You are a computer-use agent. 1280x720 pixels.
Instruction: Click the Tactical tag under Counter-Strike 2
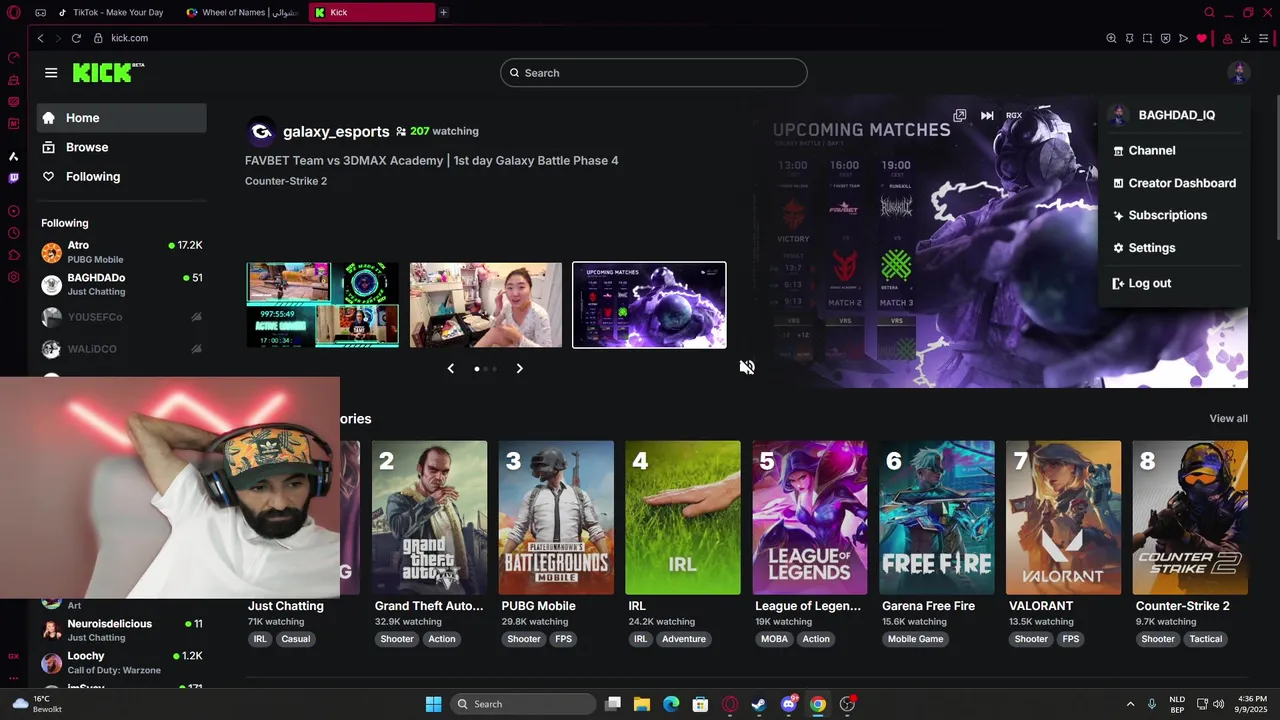1205,639
